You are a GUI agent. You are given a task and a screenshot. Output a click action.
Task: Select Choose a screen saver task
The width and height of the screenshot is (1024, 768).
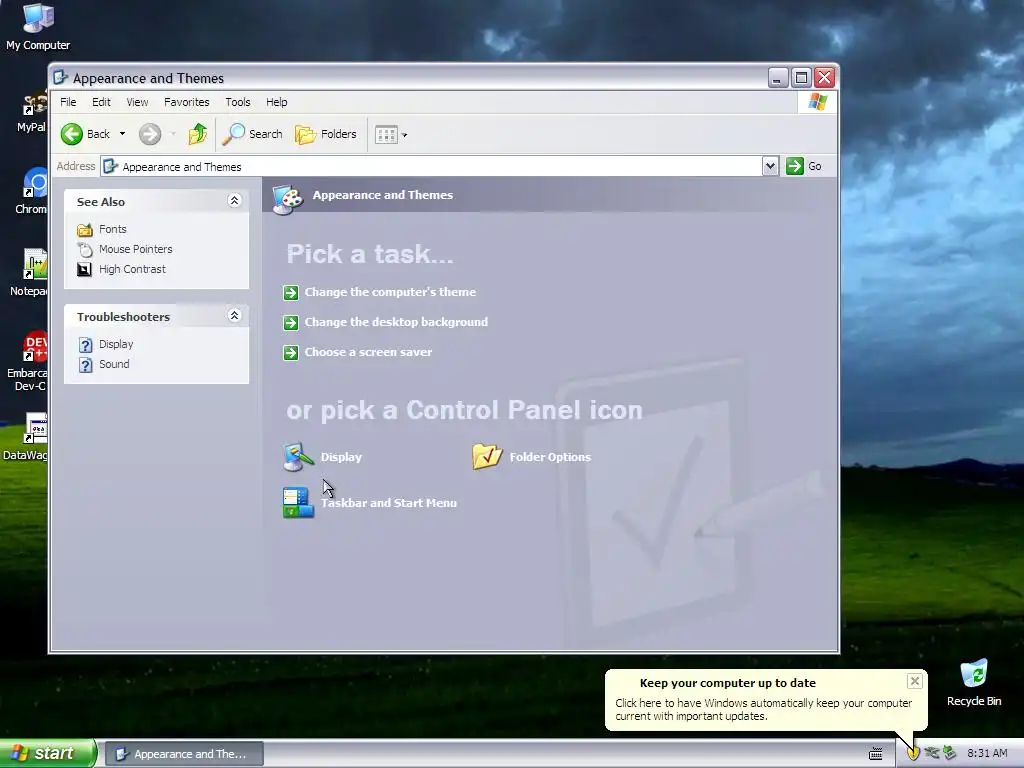point(368,352)
